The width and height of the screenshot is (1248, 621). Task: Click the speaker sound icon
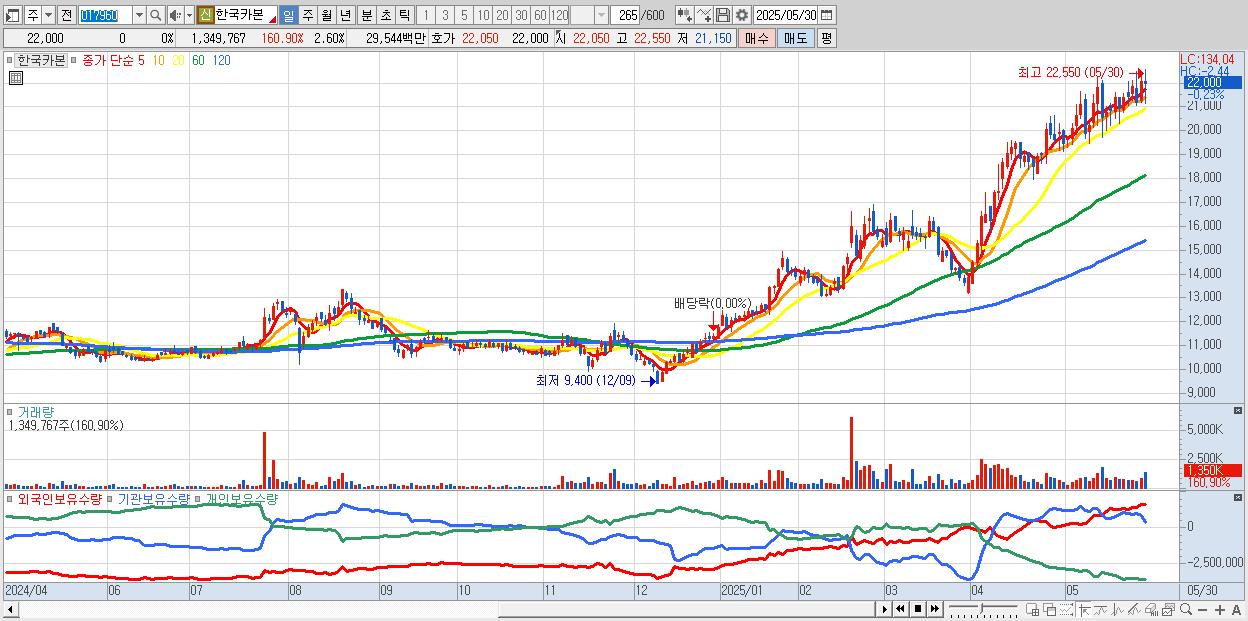[x=175, y=15]
